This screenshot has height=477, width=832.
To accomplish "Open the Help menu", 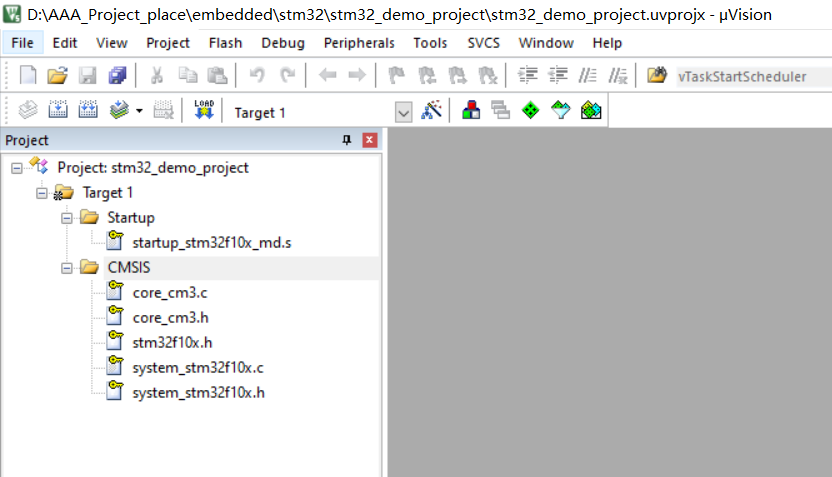I will 607,43.
